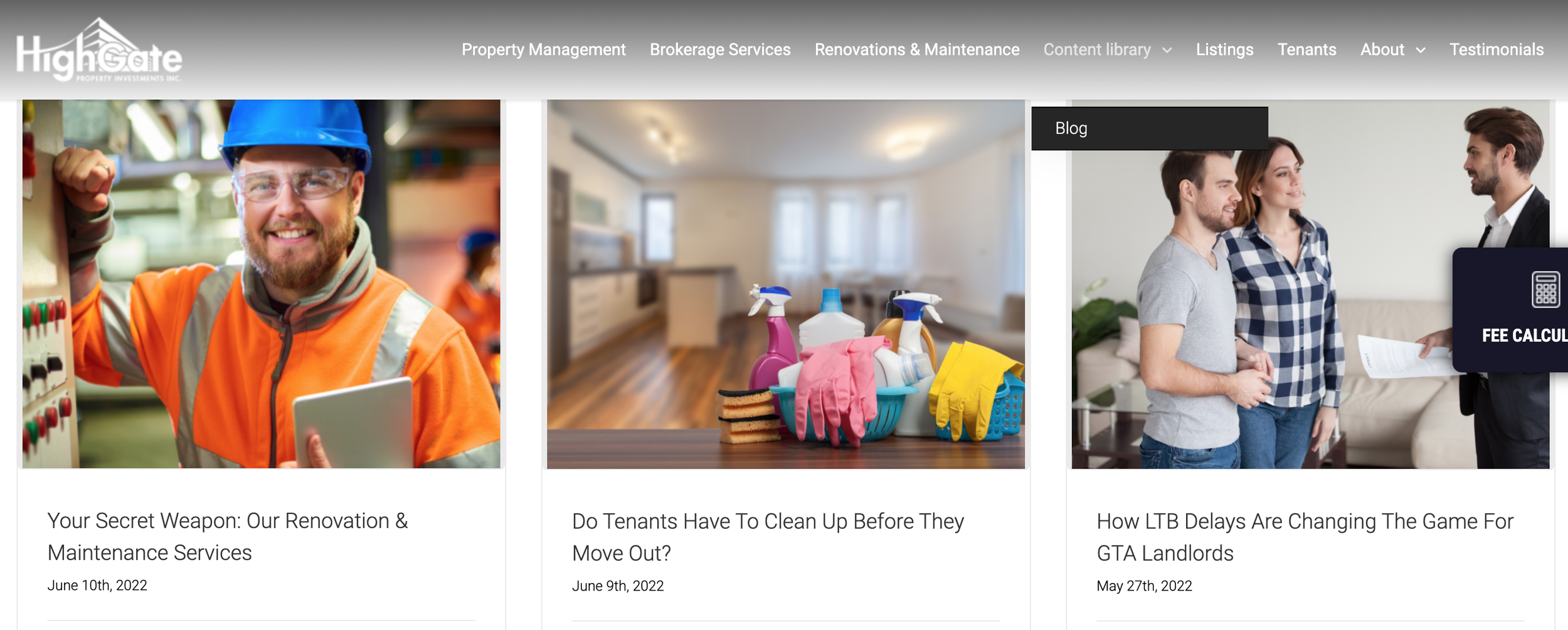
Task: Expand the Content library chevron
Action: [x=1167, y=50]
